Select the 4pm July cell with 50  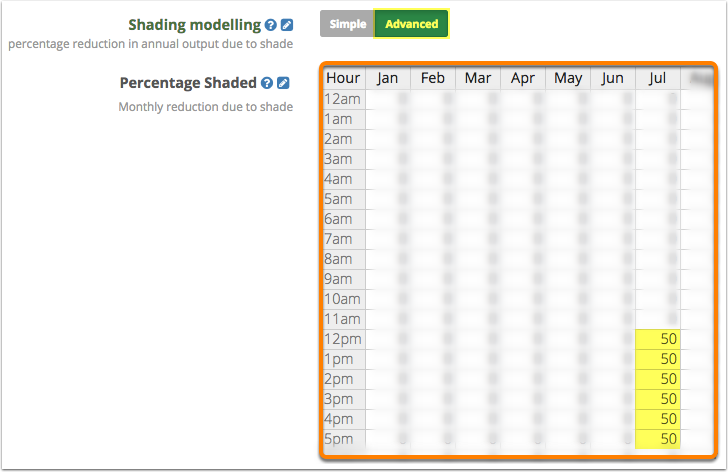coord(658,419)
